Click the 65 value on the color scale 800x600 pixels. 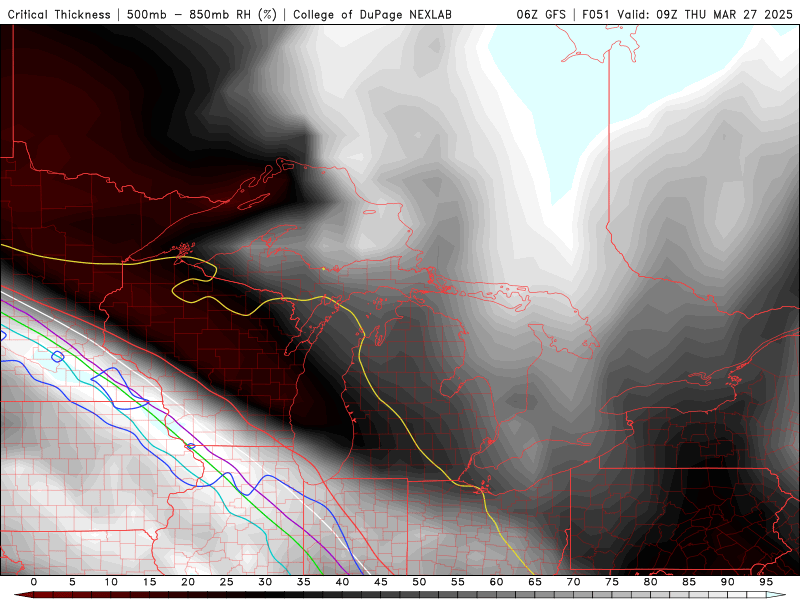tap(535, 582)
